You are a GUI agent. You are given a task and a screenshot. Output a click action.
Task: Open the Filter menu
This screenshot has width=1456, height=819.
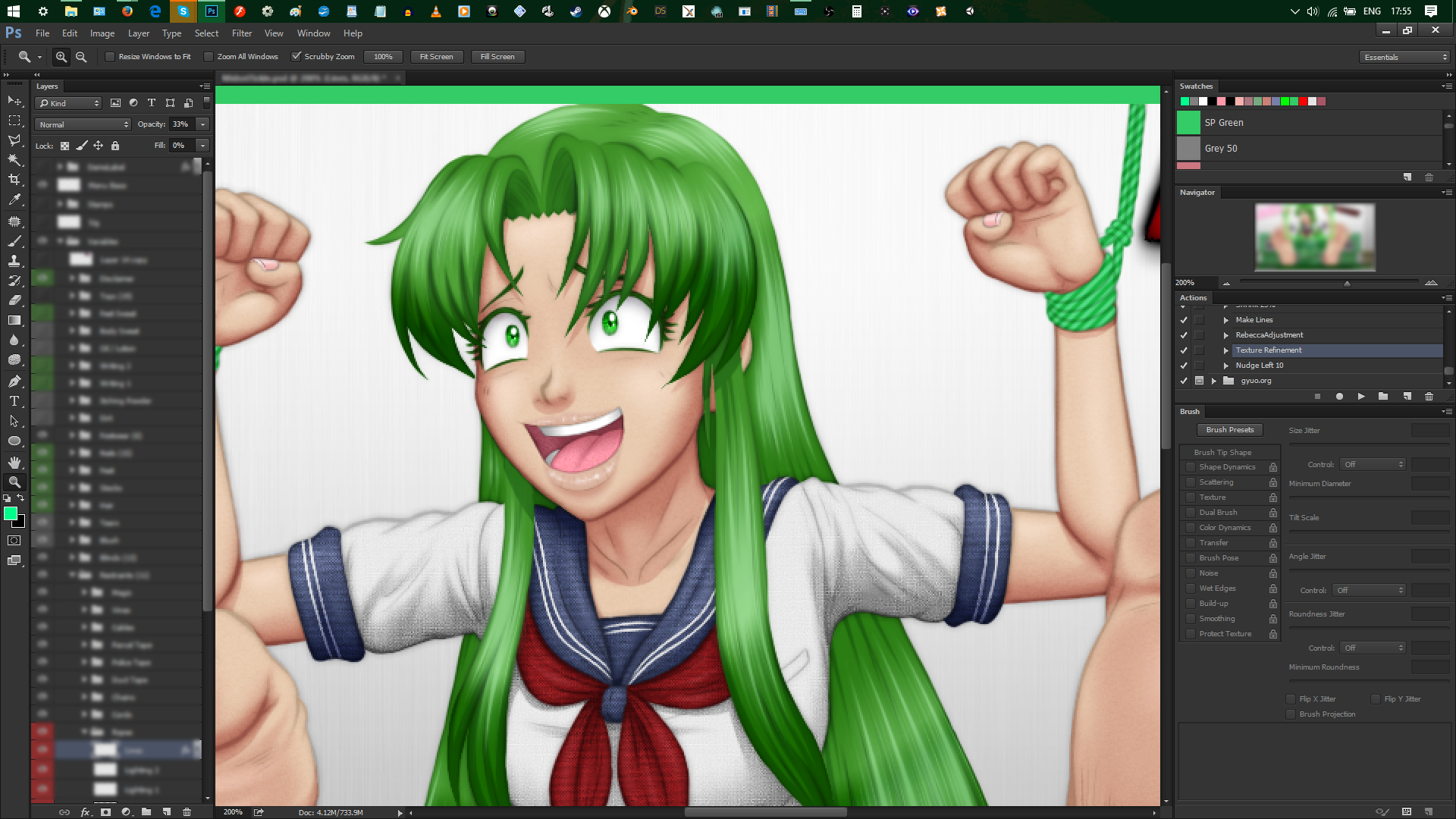[x=241, y=33]
